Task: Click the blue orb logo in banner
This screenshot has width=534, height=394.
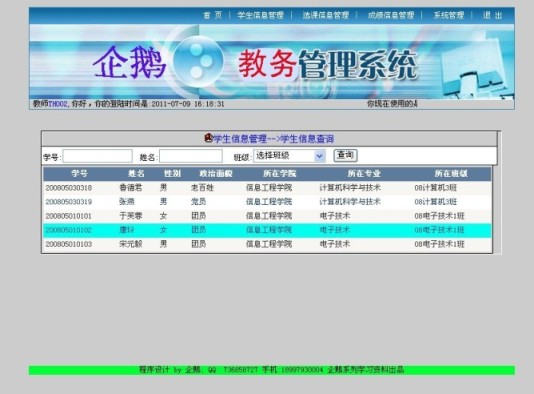Action: [198, 61]
